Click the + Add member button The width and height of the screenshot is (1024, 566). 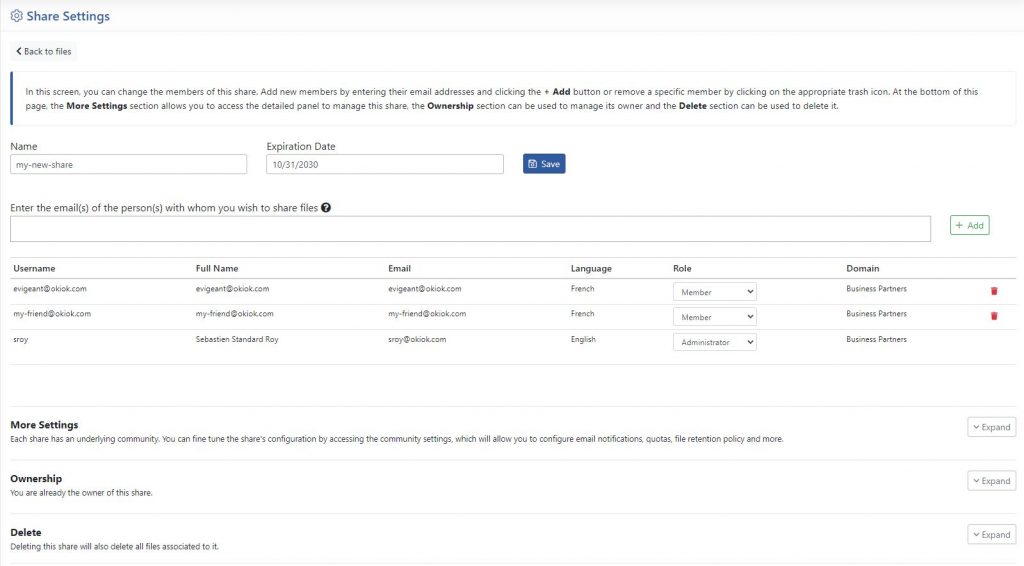tap(970, 225)
